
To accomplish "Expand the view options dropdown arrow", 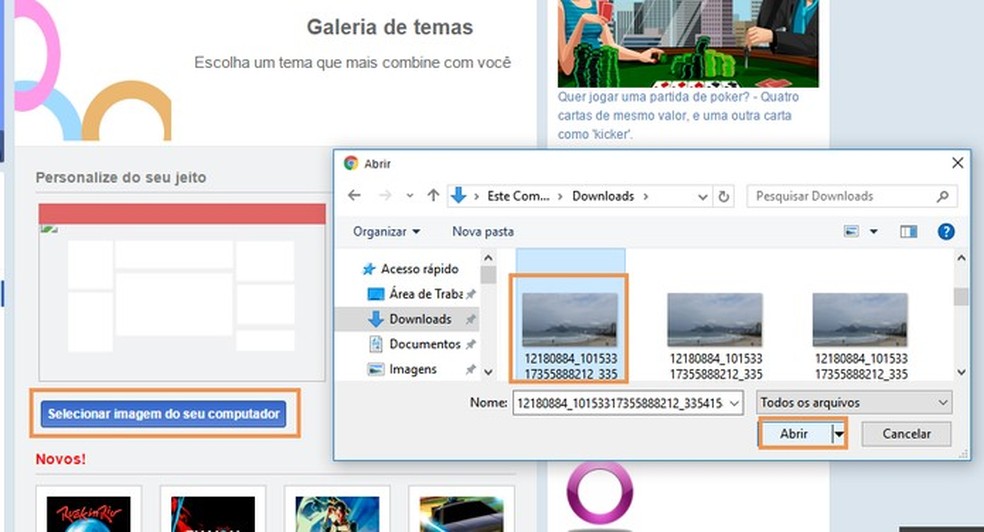I will (x=874, y=231).
